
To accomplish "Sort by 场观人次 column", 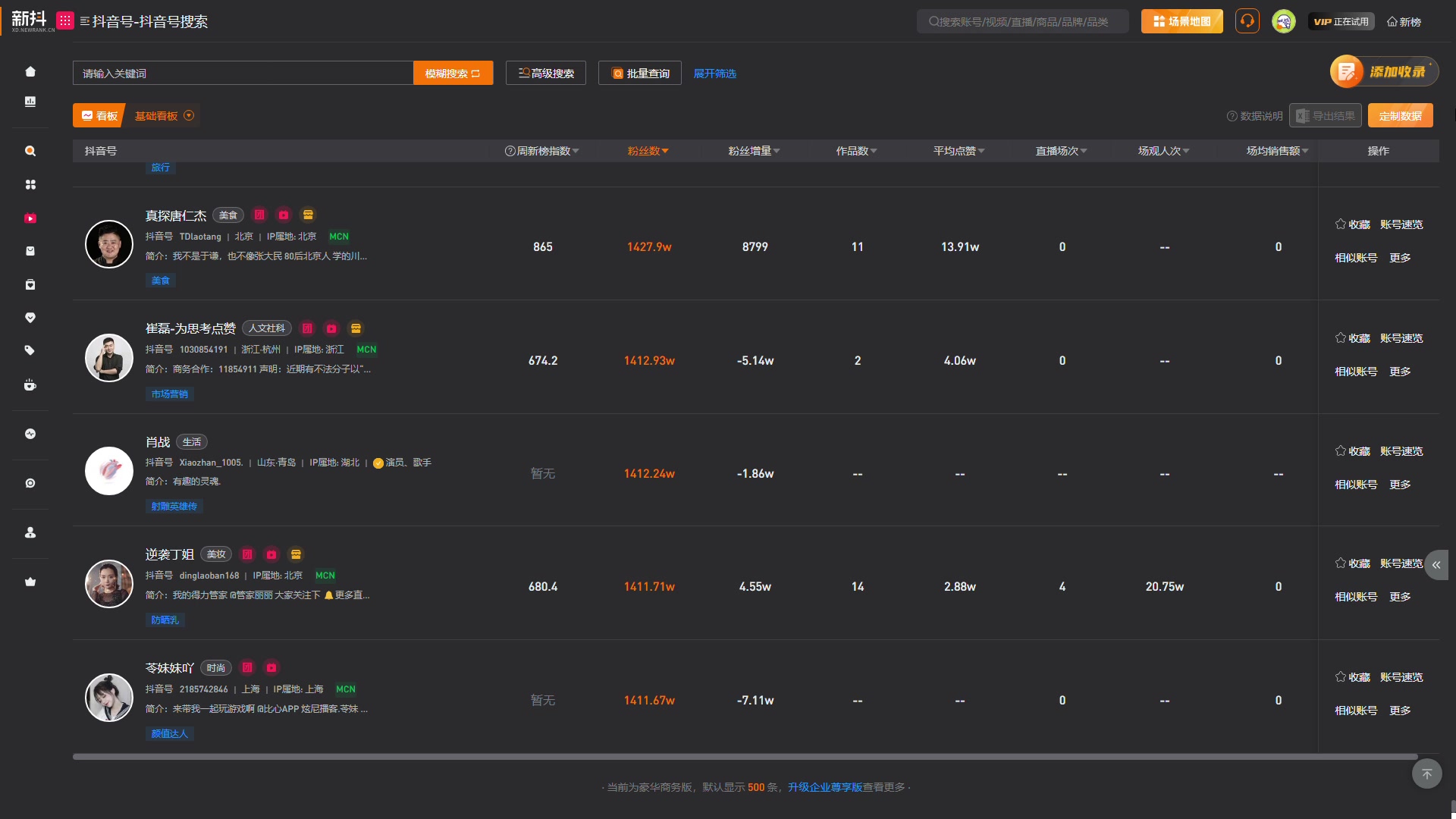I will (1164, 151).
